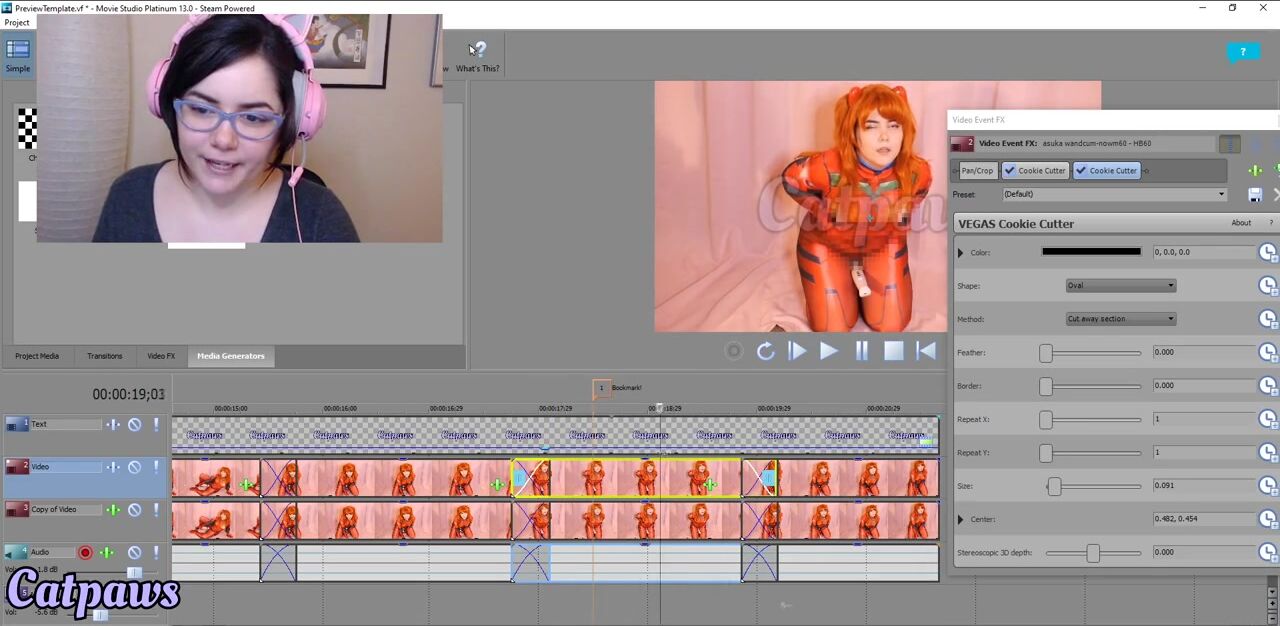The width and height of the screenshot is (1280, 626).
Task: Click the Pan/Crop button in FX chain
Action: (976, 171)
